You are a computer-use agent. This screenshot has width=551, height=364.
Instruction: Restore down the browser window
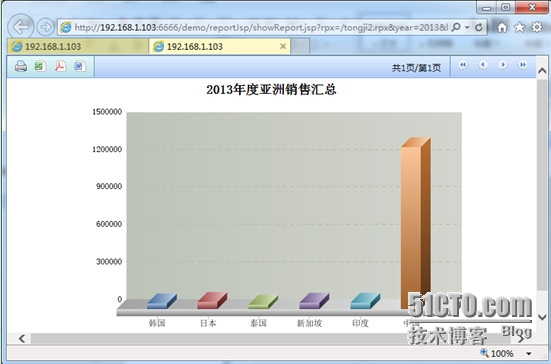pos(505,7)
